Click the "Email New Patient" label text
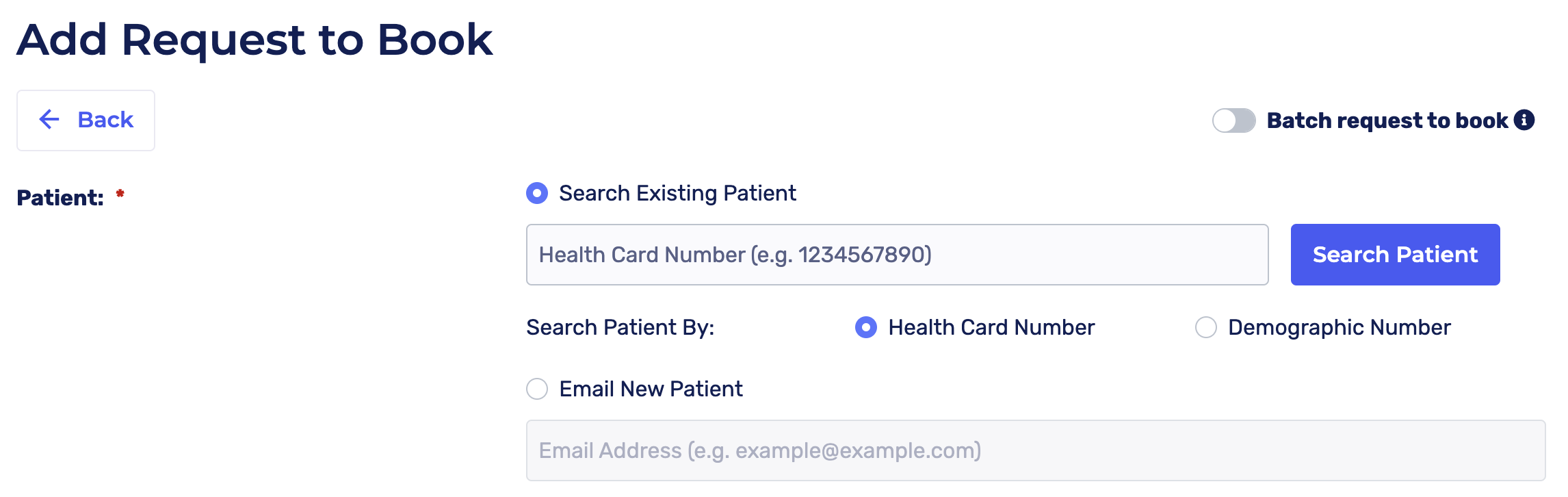 (651, 389)
